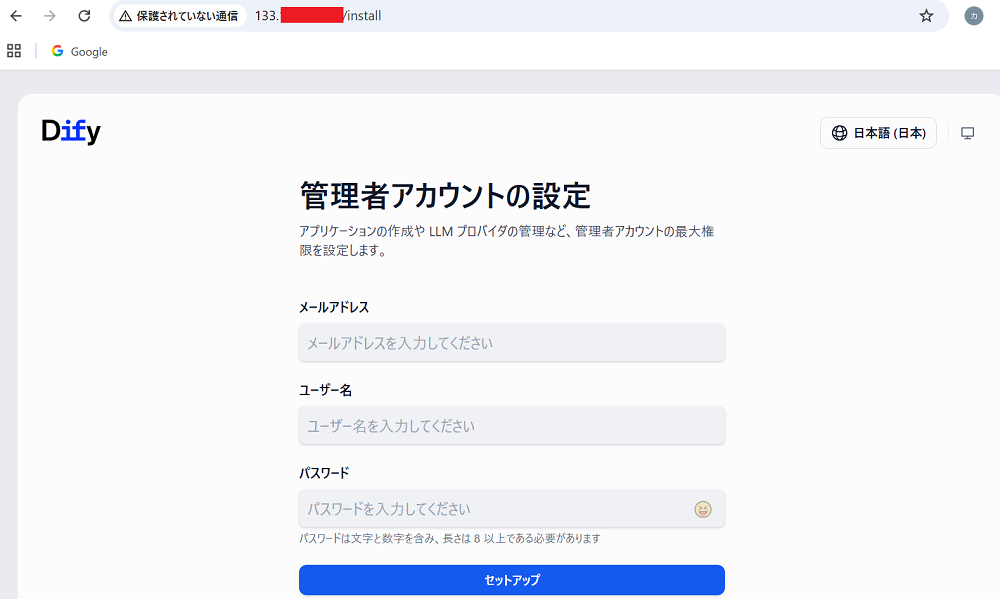
Task: Focus the パスワード input field
Action: (x=490, y=509)
